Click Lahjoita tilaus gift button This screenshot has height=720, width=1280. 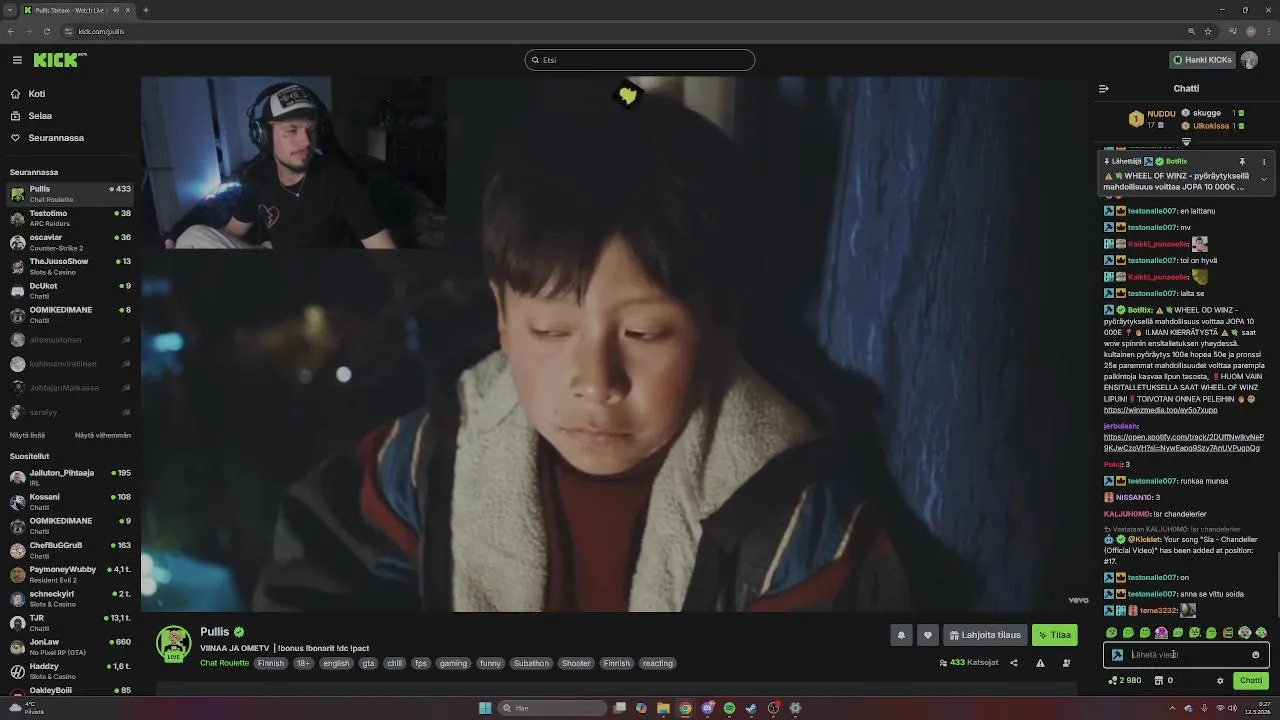[x=985, y=635]
